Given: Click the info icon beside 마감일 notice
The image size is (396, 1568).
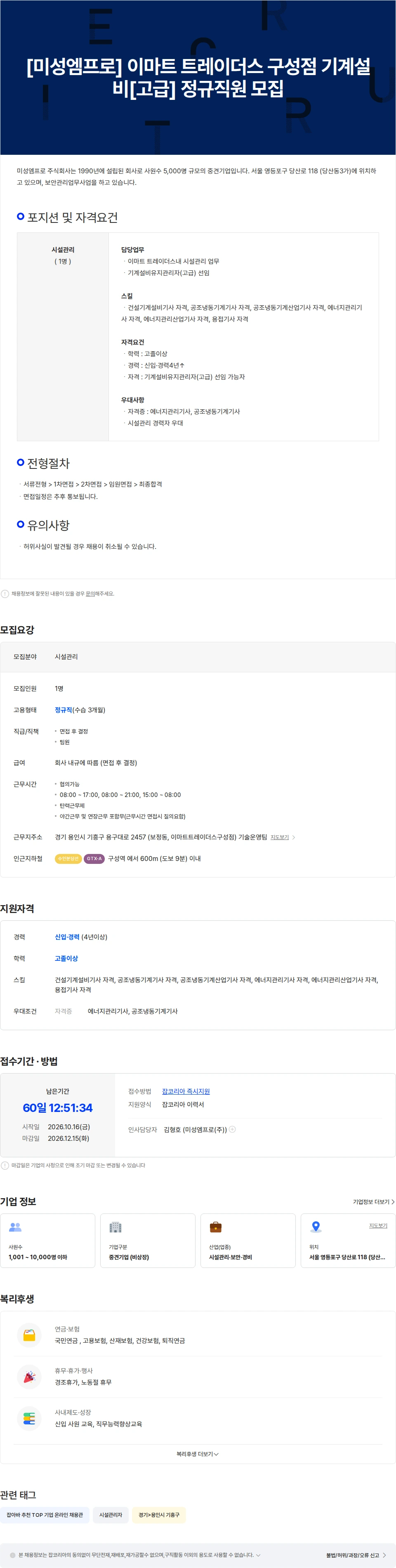Looking at the screenshot, I should pos(5,1165).
